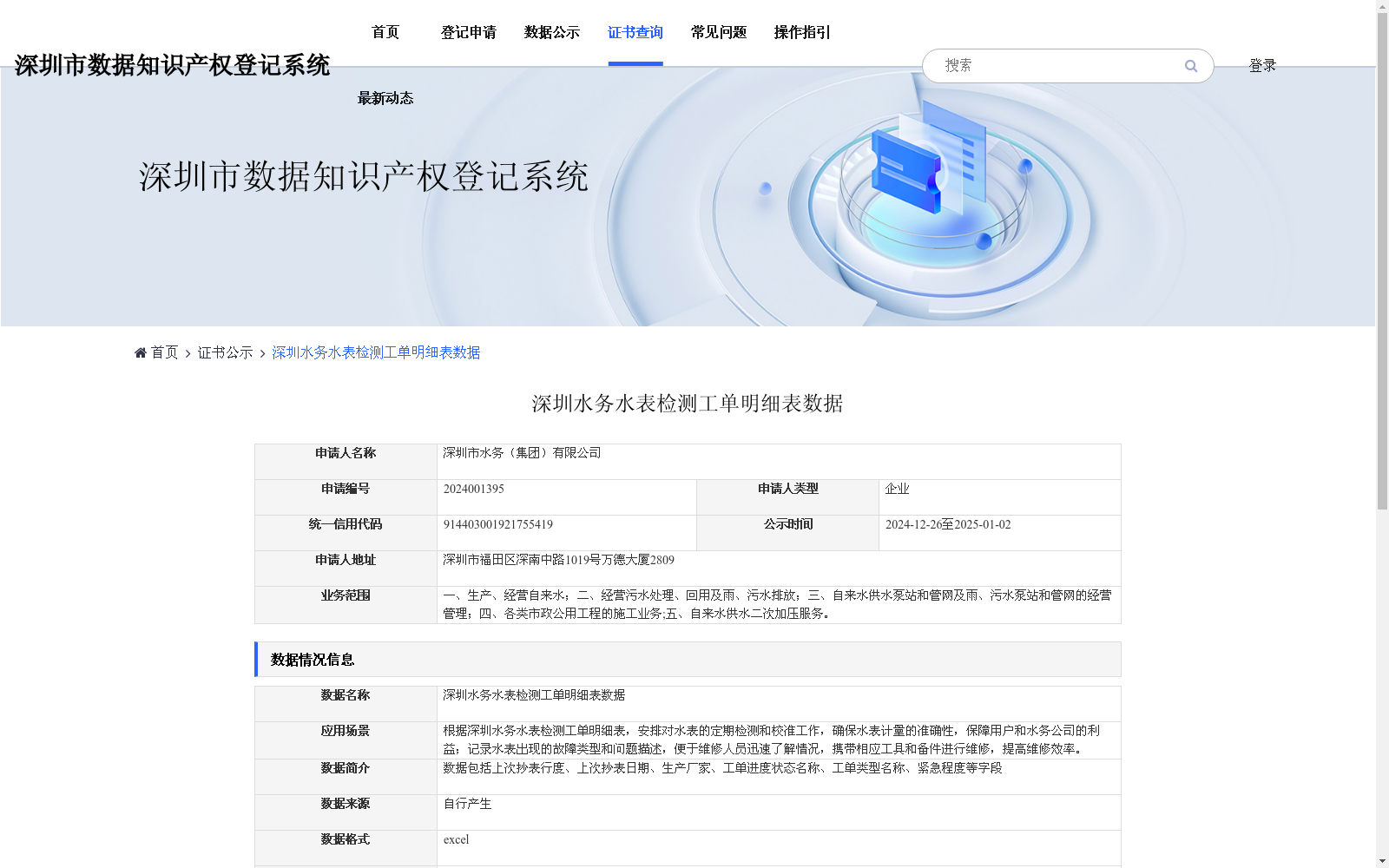The height and width of the screenshot is (868, 1389).
Task: Click the 数据情况信息 section header
Action: coord(688,660)
